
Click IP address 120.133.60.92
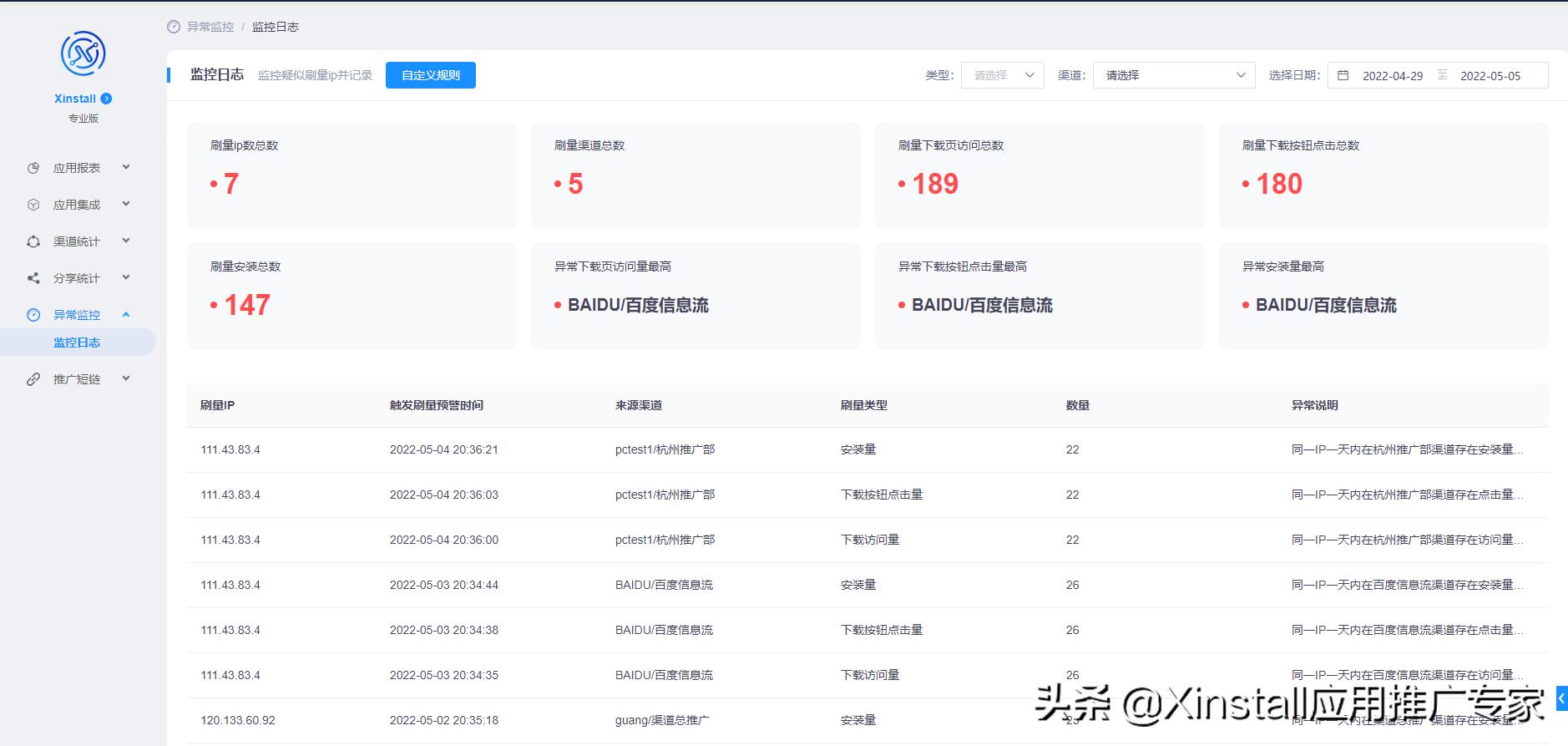click(x=238, y=720)
